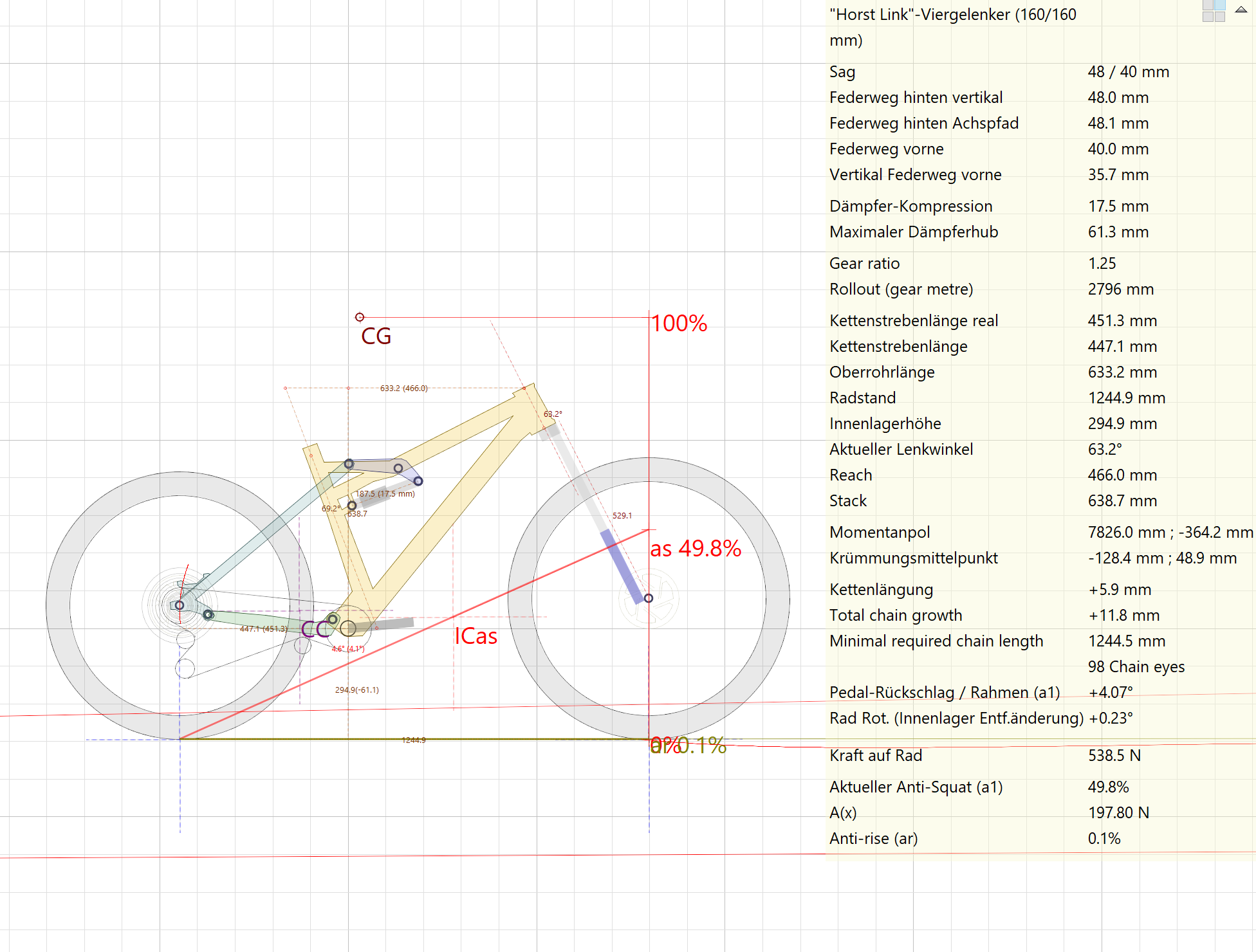Click the rocker front pivot near the shock
1256x952 pixels.
tap(418, 481)
